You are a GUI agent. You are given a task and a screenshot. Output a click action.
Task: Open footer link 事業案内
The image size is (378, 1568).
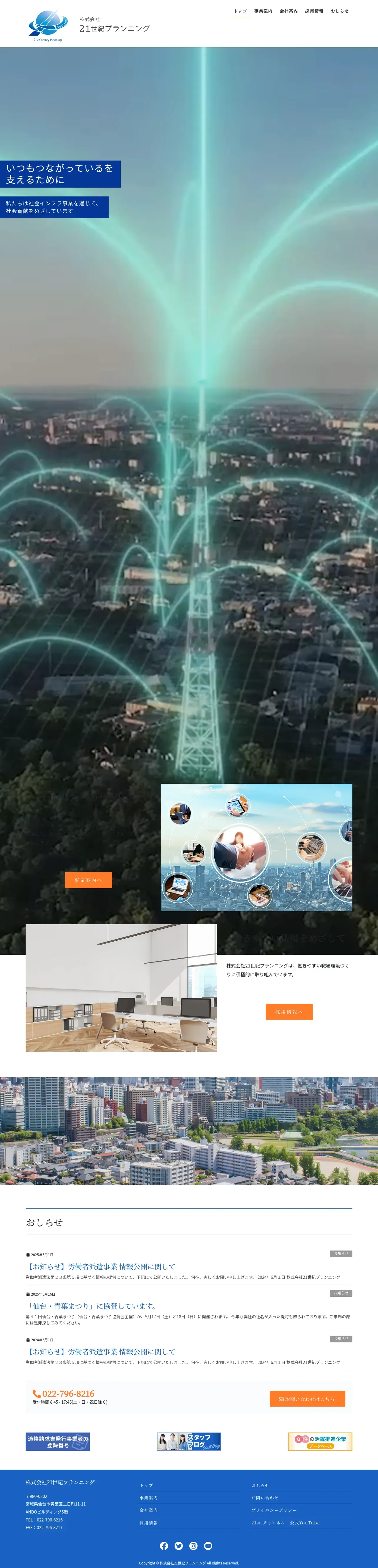pyautogui.click(x=149, y=1498)
